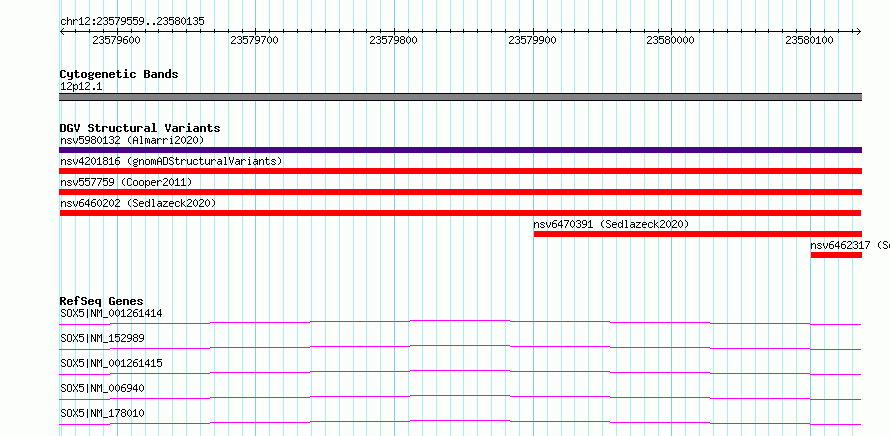Select the SOX5|NM_152989 magenta intron line
The width and height of the screenshot is (890, 436).
point(460,347)
